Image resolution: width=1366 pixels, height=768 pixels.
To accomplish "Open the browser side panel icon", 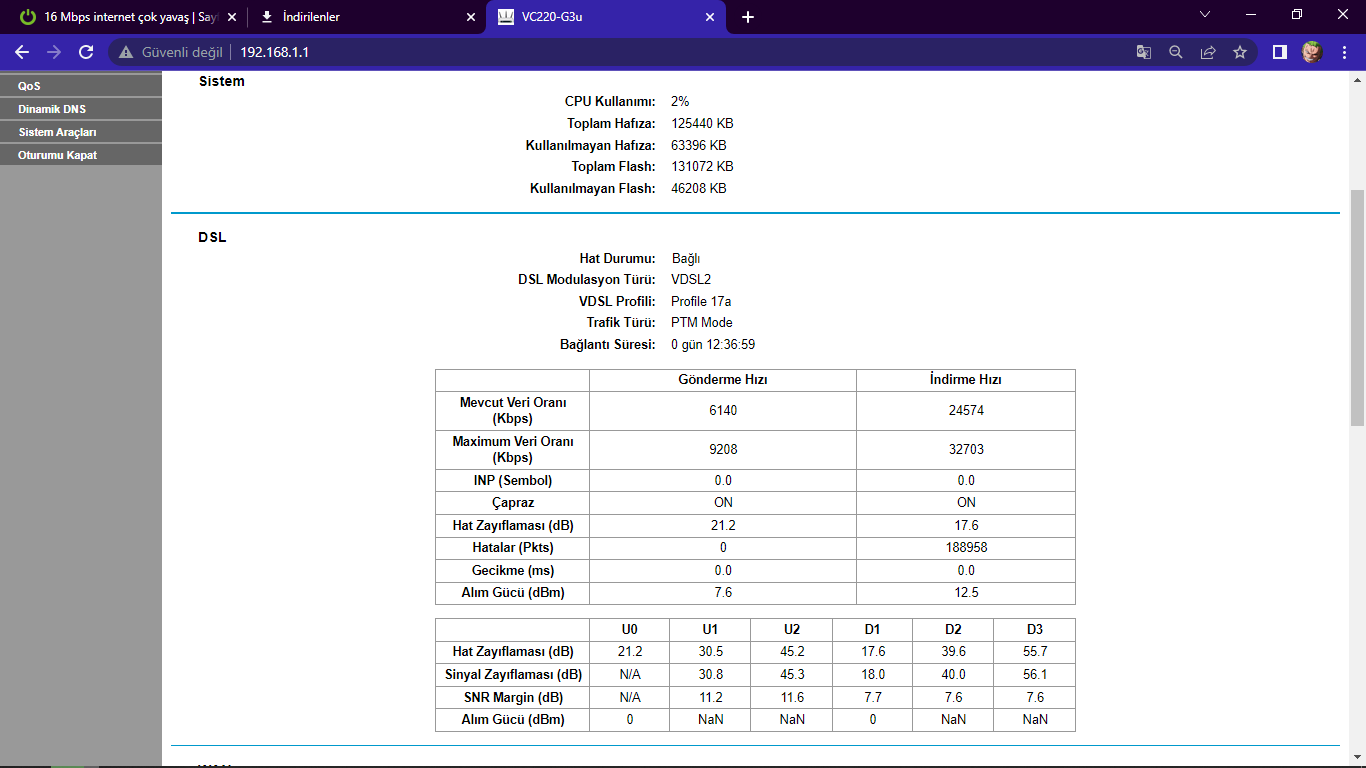I will pyautogui.click(x=1279, y=52).
